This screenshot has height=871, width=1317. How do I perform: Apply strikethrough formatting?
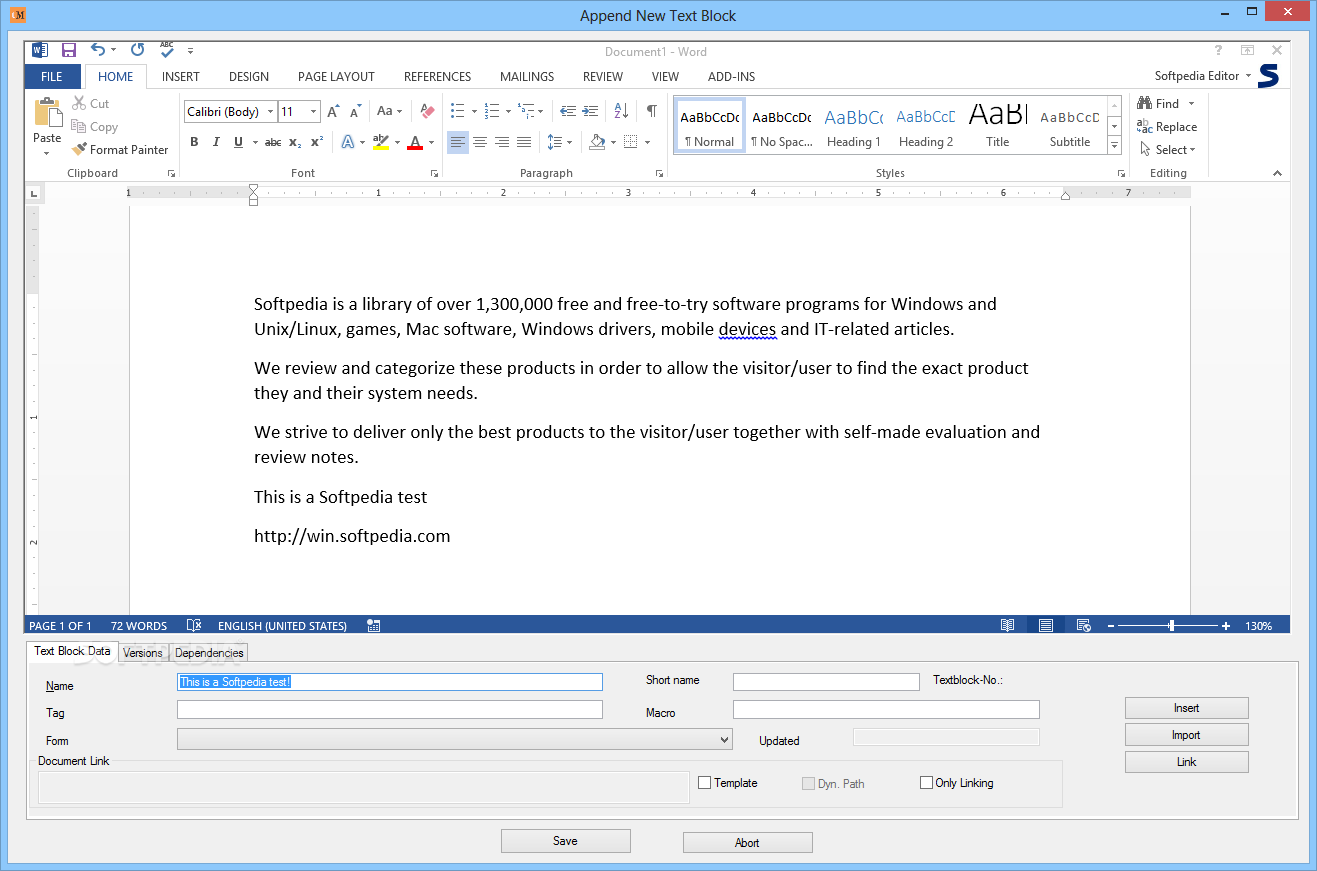[x=271, y=142]
